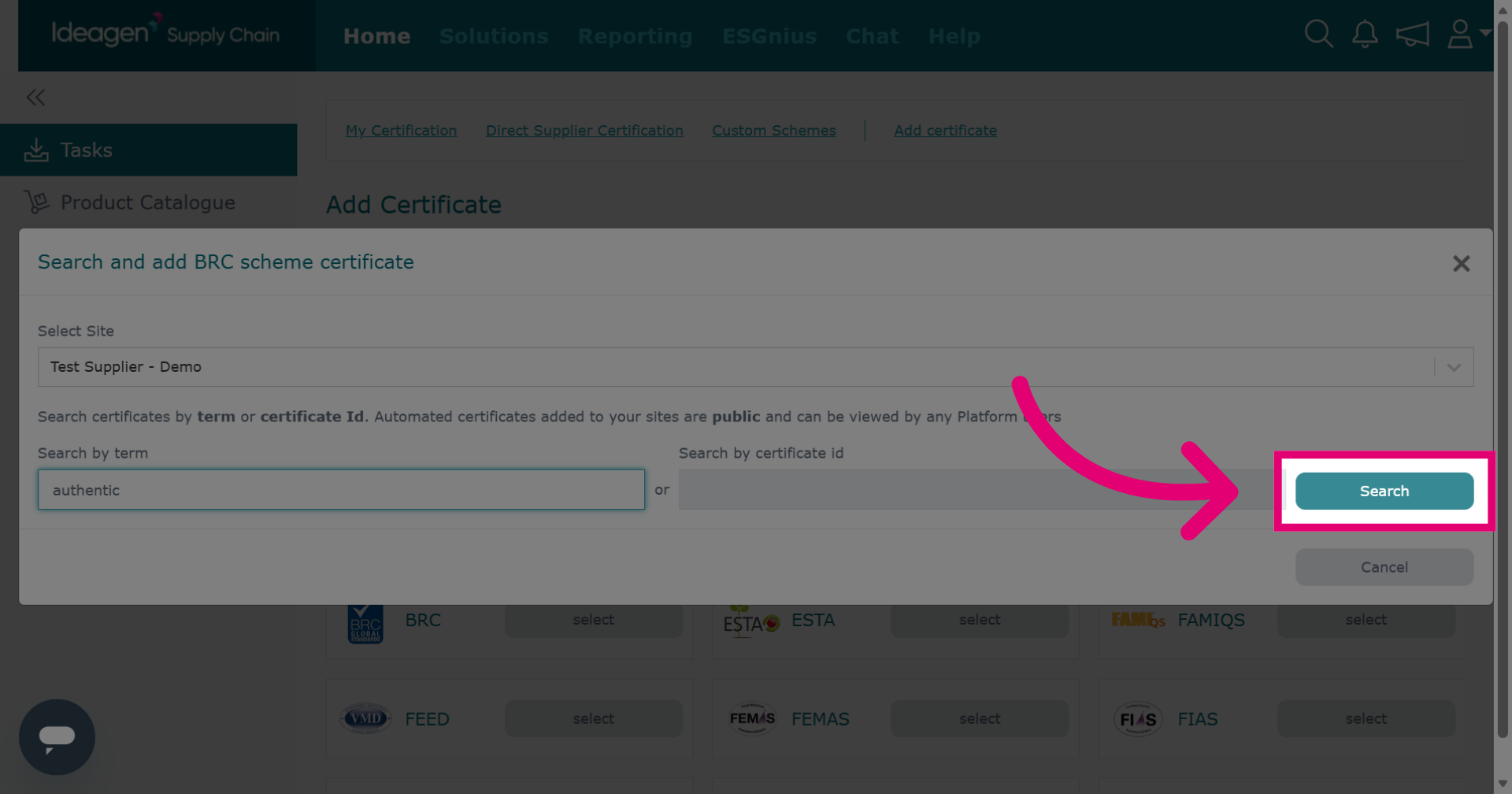Open the ESGnius menu
The height and width of the screenshot is (794, 1512).
pos(769,36)
